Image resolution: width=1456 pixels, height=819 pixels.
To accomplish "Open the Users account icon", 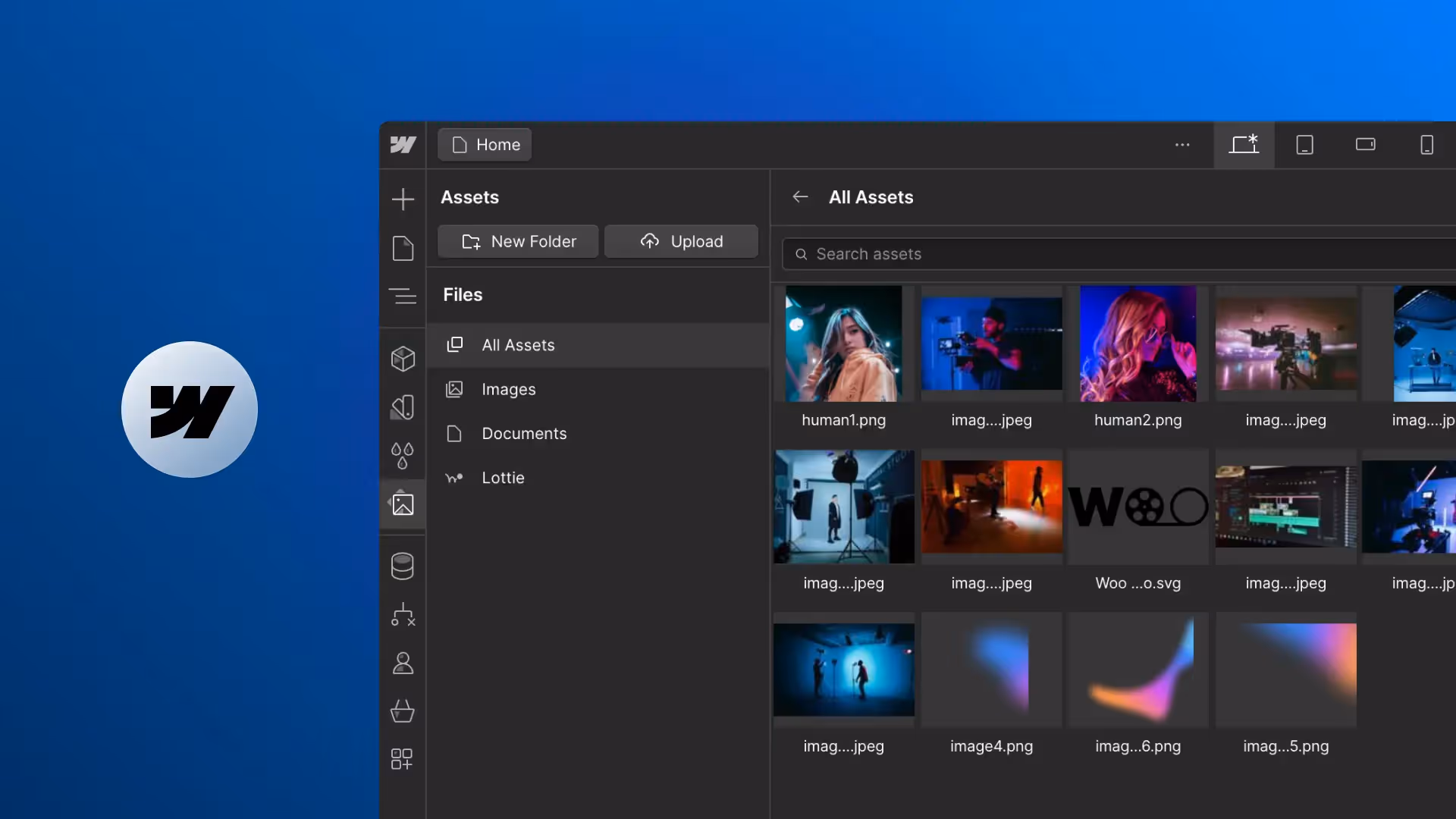I will tap(403, 664).
